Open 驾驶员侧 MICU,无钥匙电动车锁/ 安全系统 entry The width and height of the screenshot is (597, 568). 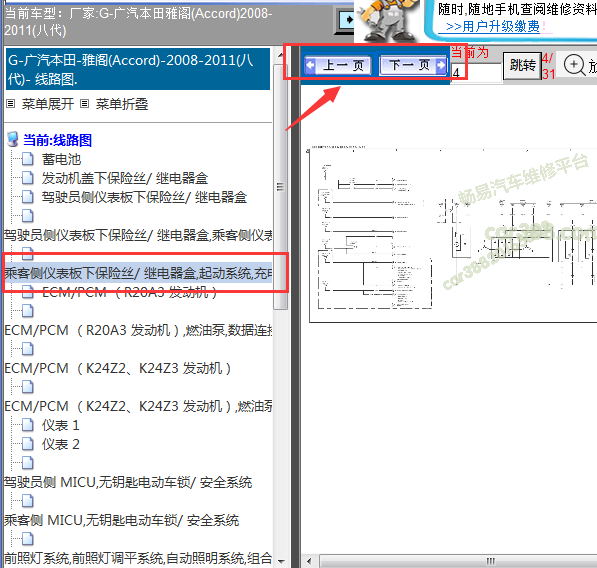coord(128,482)
